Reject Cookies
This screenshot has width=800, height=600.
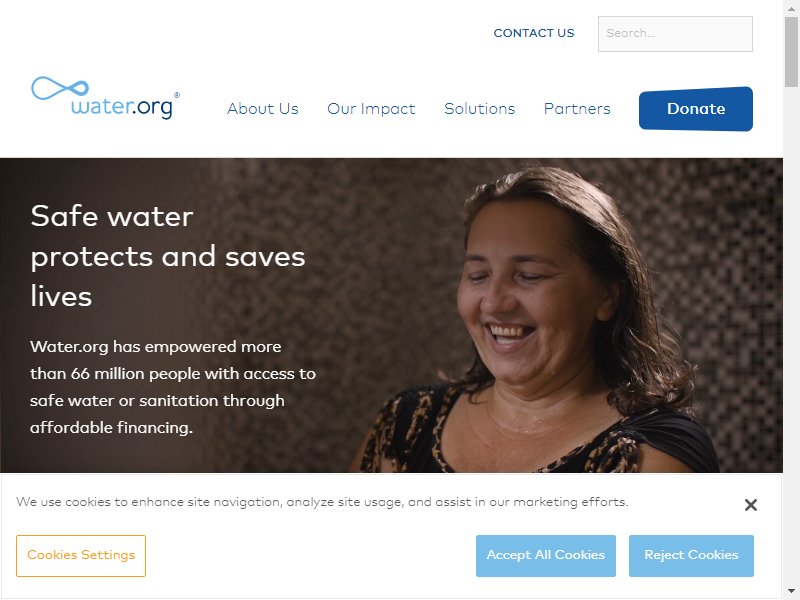pyautogui.click(x=691, y=556)
